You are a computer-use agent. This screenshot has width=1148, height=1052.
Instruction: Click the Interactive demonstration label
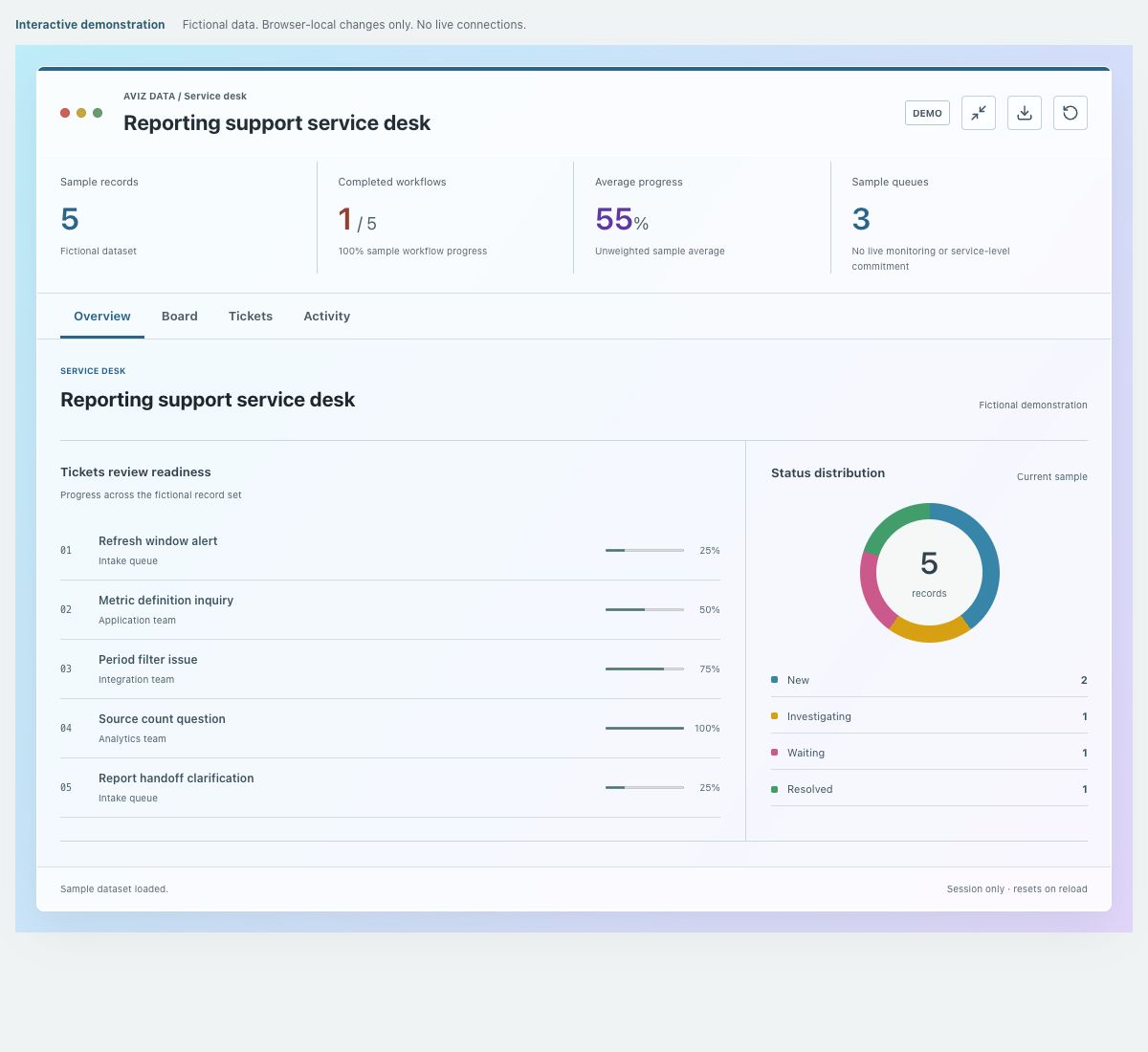click(90, 25)
